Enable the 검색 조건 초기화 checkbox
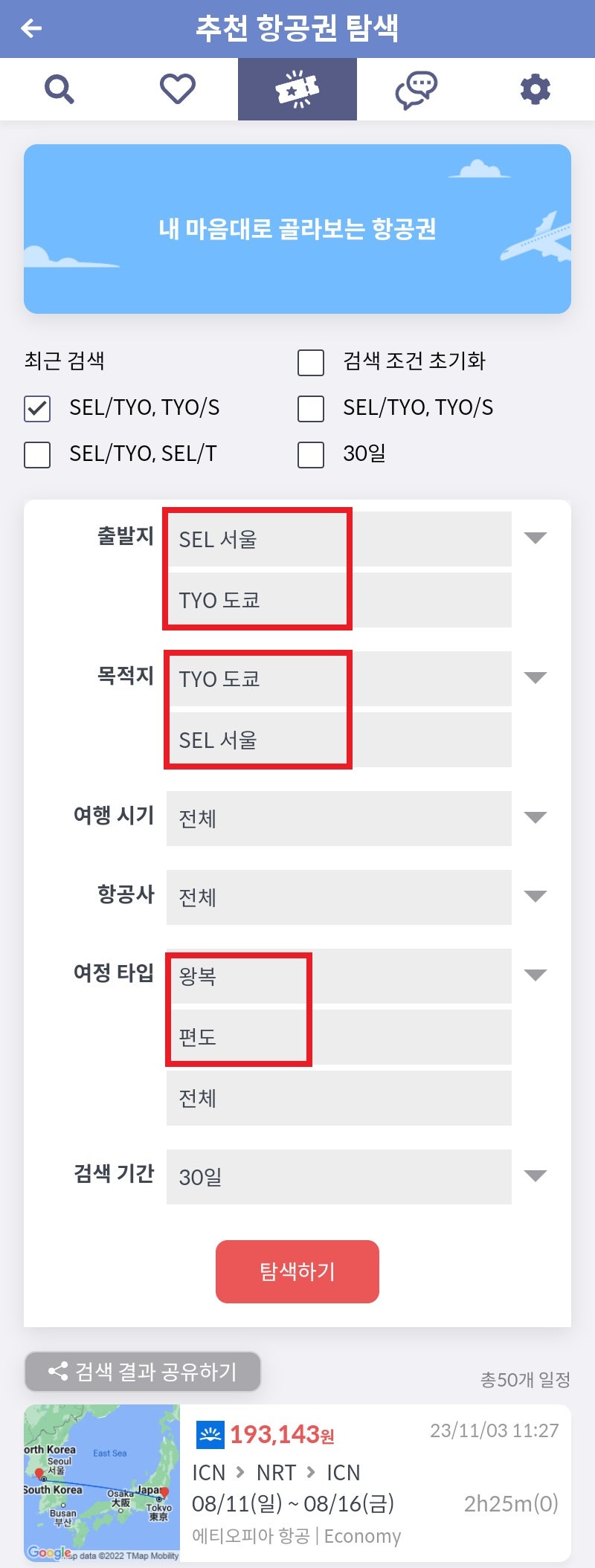Image resolution: width=595 pixels, height=1568 pixels. (x=309, y=362)
